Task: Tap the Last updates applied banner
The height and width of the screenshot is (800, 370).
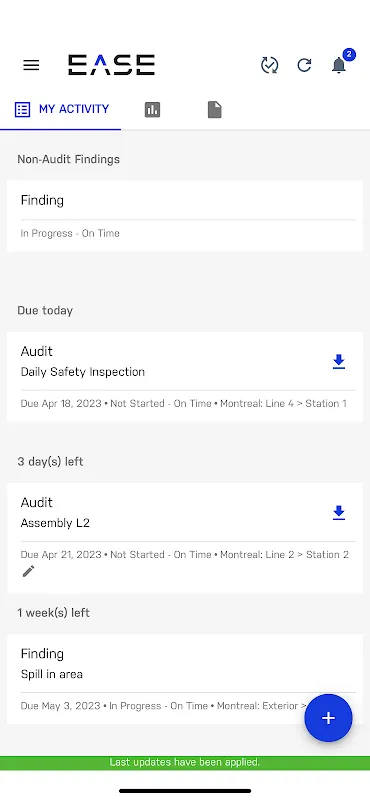Action: (185, 762)
